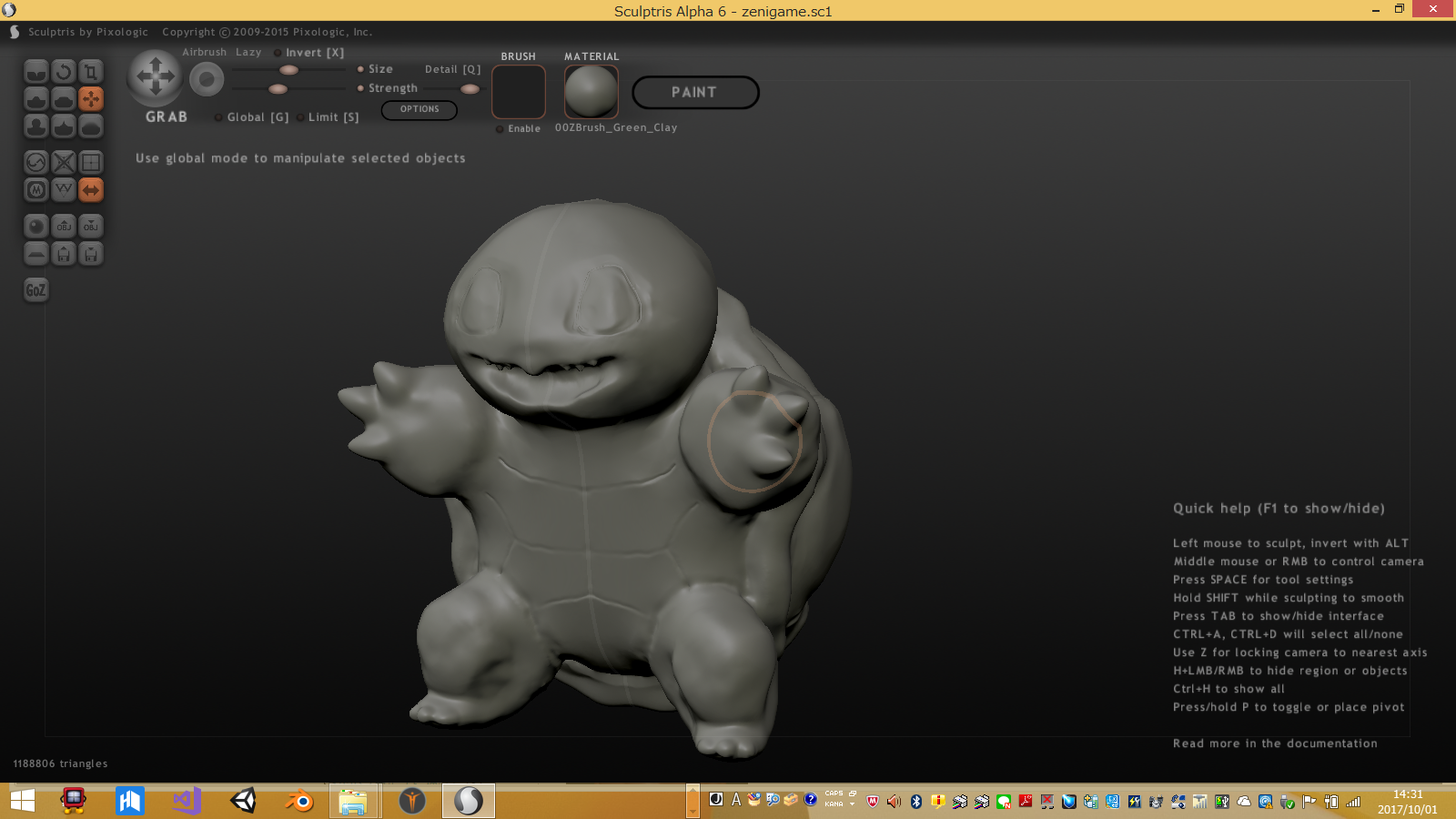Click the Open file floppy icon

click(x=64, y=253)
